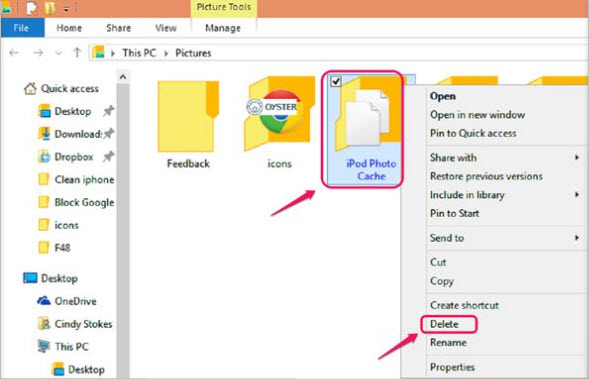Click the navigation pane scroll up arrow

click(123, 77)
